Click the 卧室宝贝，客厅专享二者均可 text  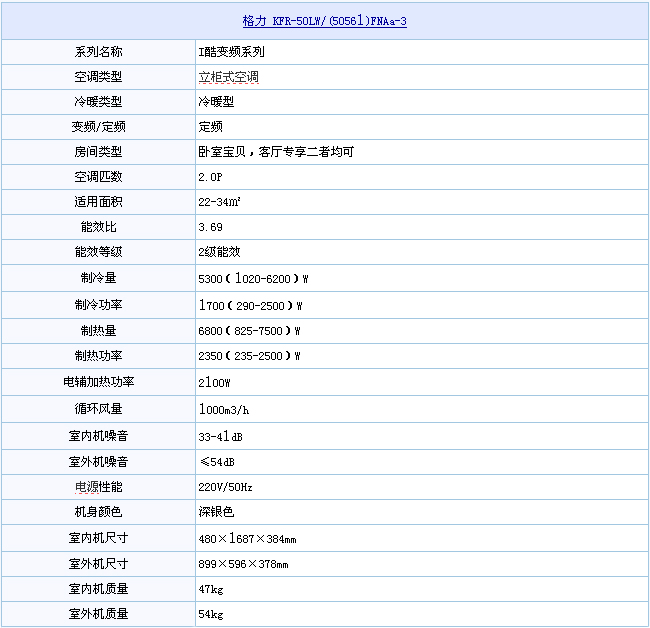276,152
